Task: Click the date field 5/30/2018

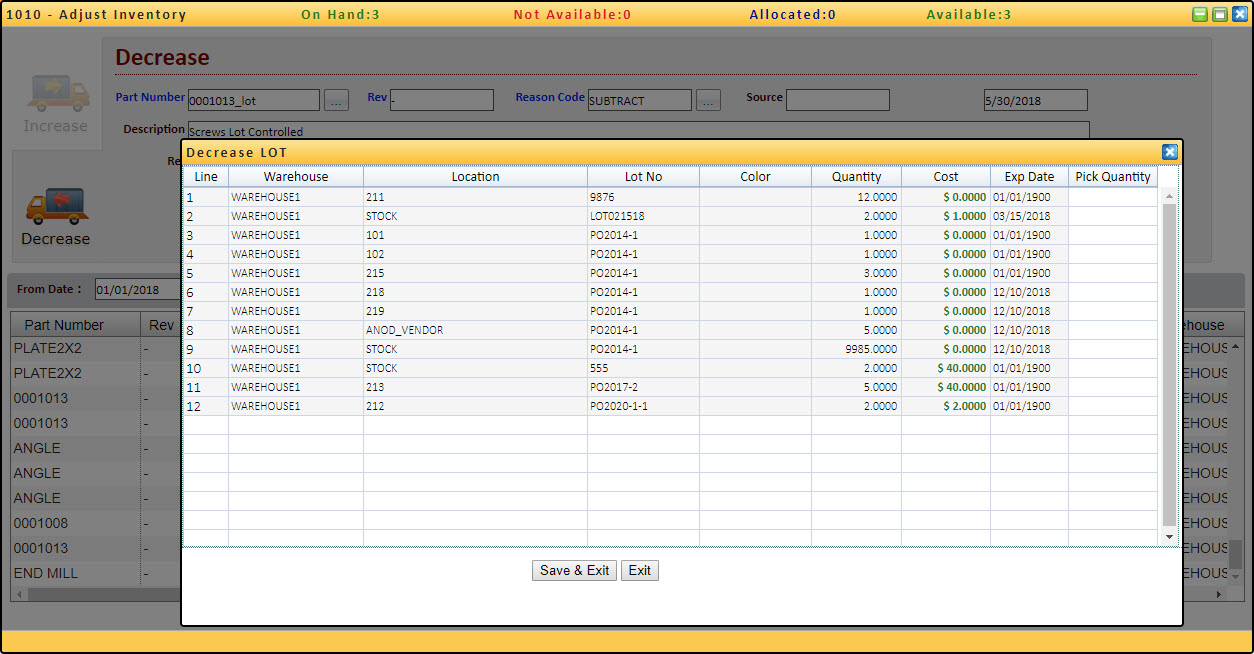Action: pos(1036,100)
